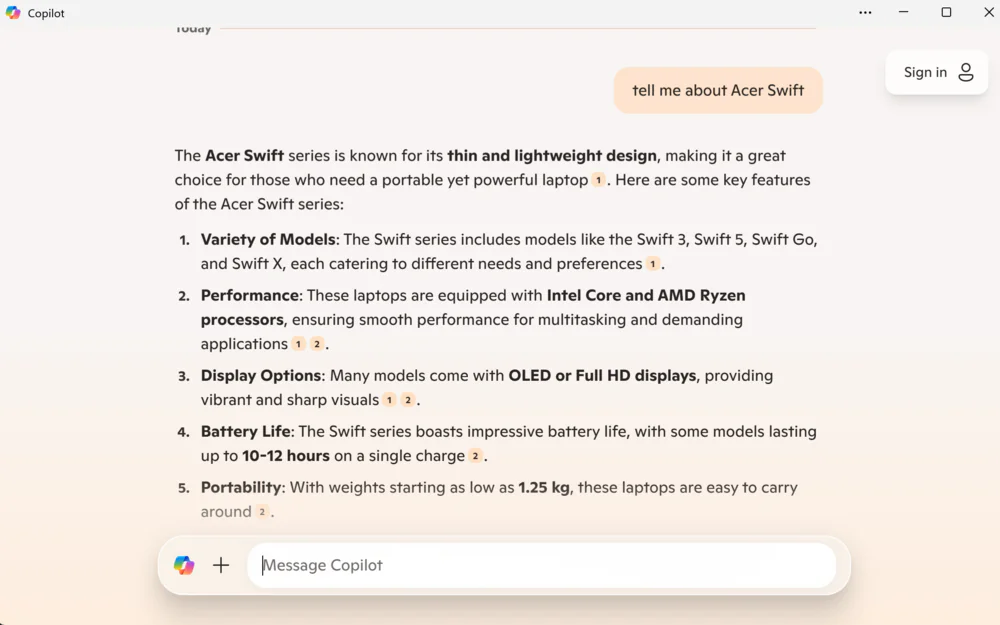Click the Copilot logo in the title bar
Viewport: 1000px width, 625px height.
[x=13, y=13]
